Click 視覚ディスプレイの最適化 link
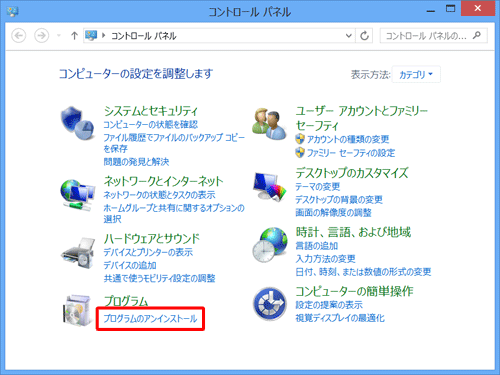This screenshot has height=375, width=500. coord(340,318)
